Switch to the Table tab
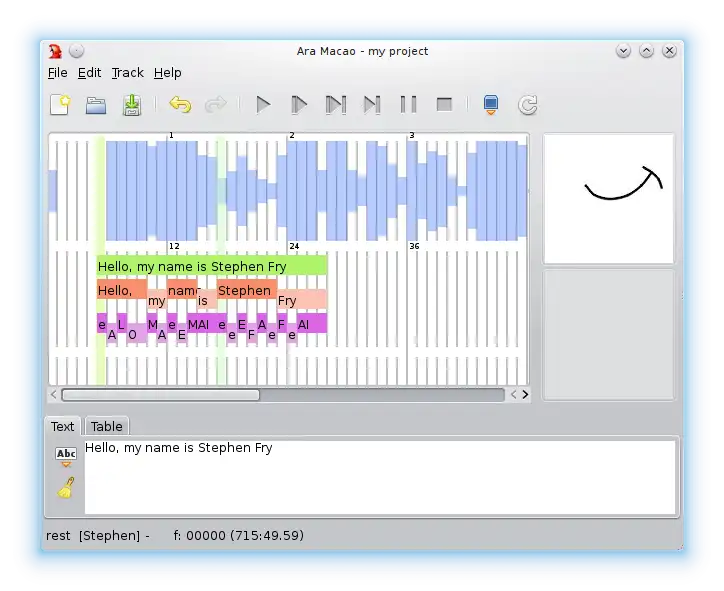The width and height of the screenshot is (724, 591). tap(107, 426)
